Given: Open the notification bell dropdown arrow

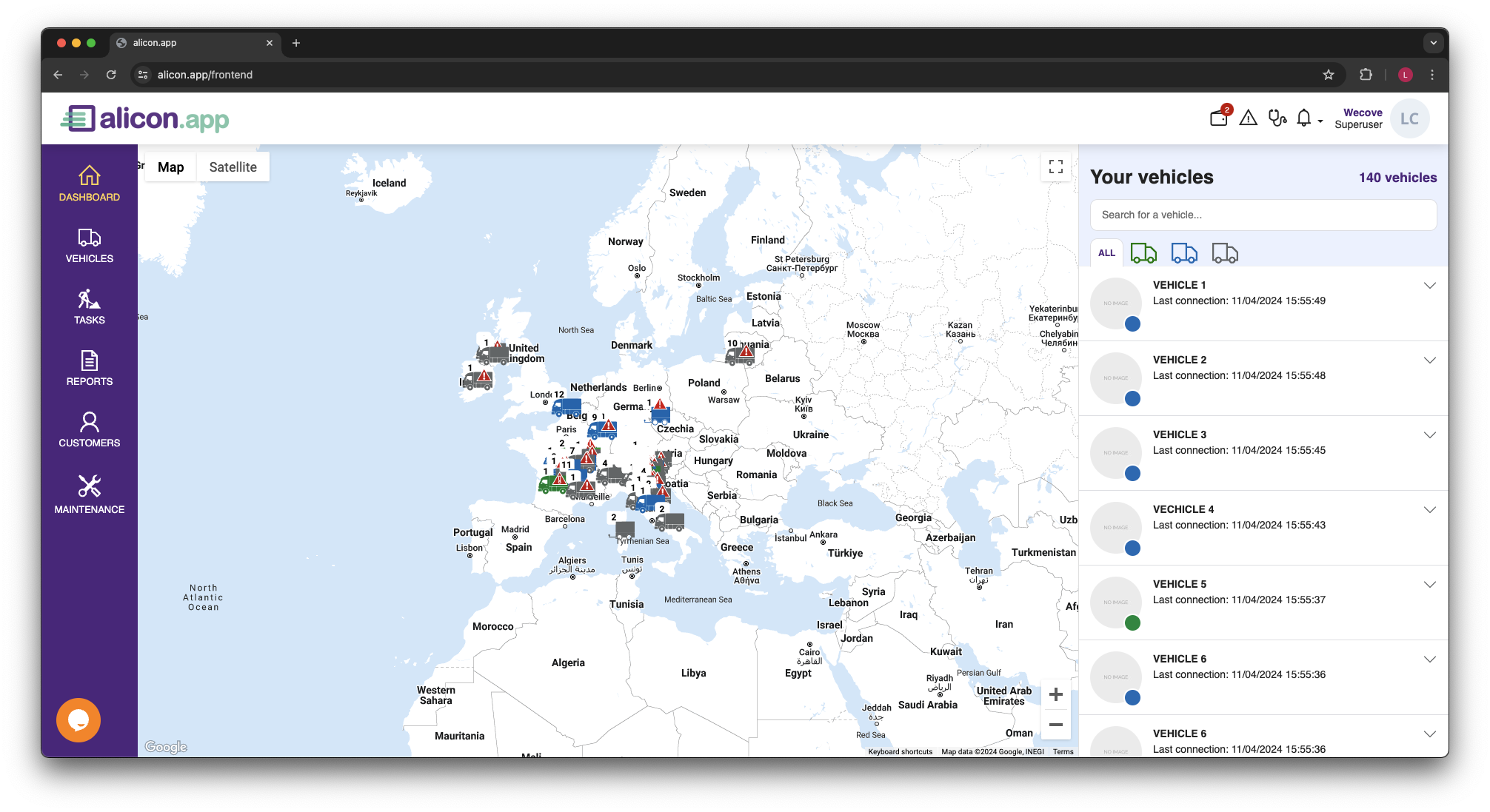Looking at the screenshot, I should (x=1320, y=121).
